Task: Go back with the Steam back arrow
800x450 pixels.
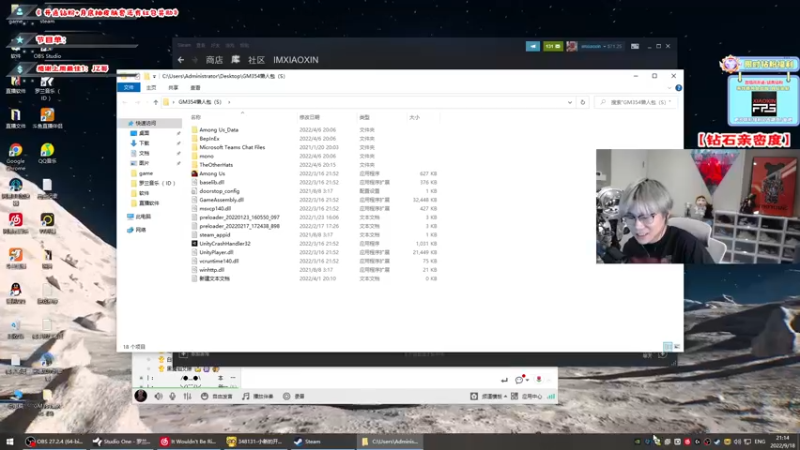Action: [x=181, y=60]
